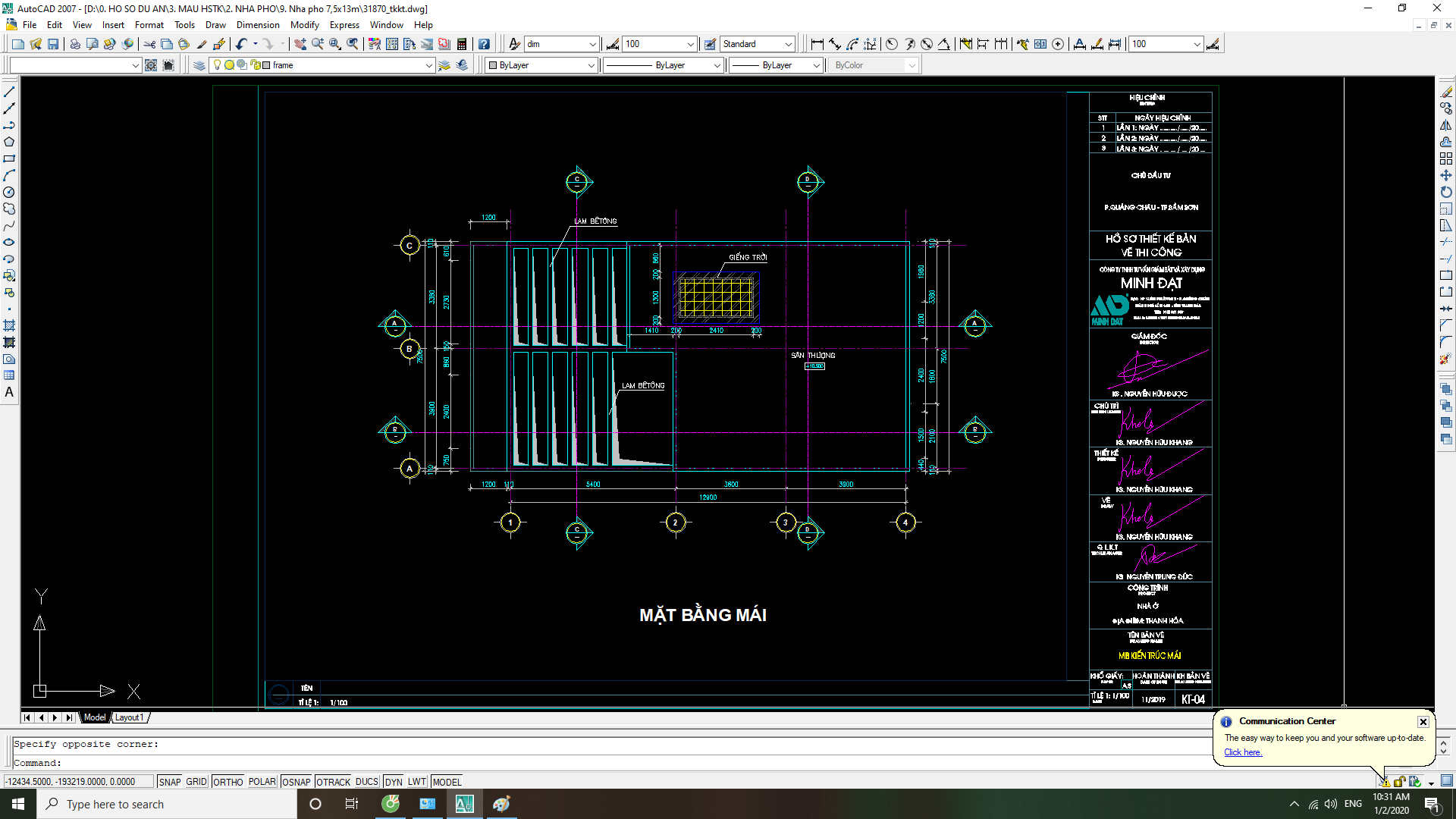
Task: Switch to the Layout1 tab
Action: [130, 717]
